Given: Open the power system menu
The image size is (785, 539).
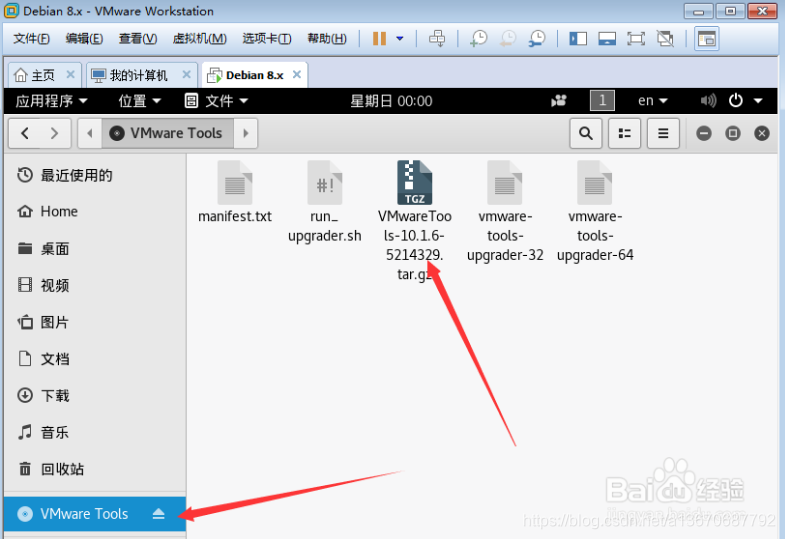Looking at the screenshot, I should [x=745, y=101].
